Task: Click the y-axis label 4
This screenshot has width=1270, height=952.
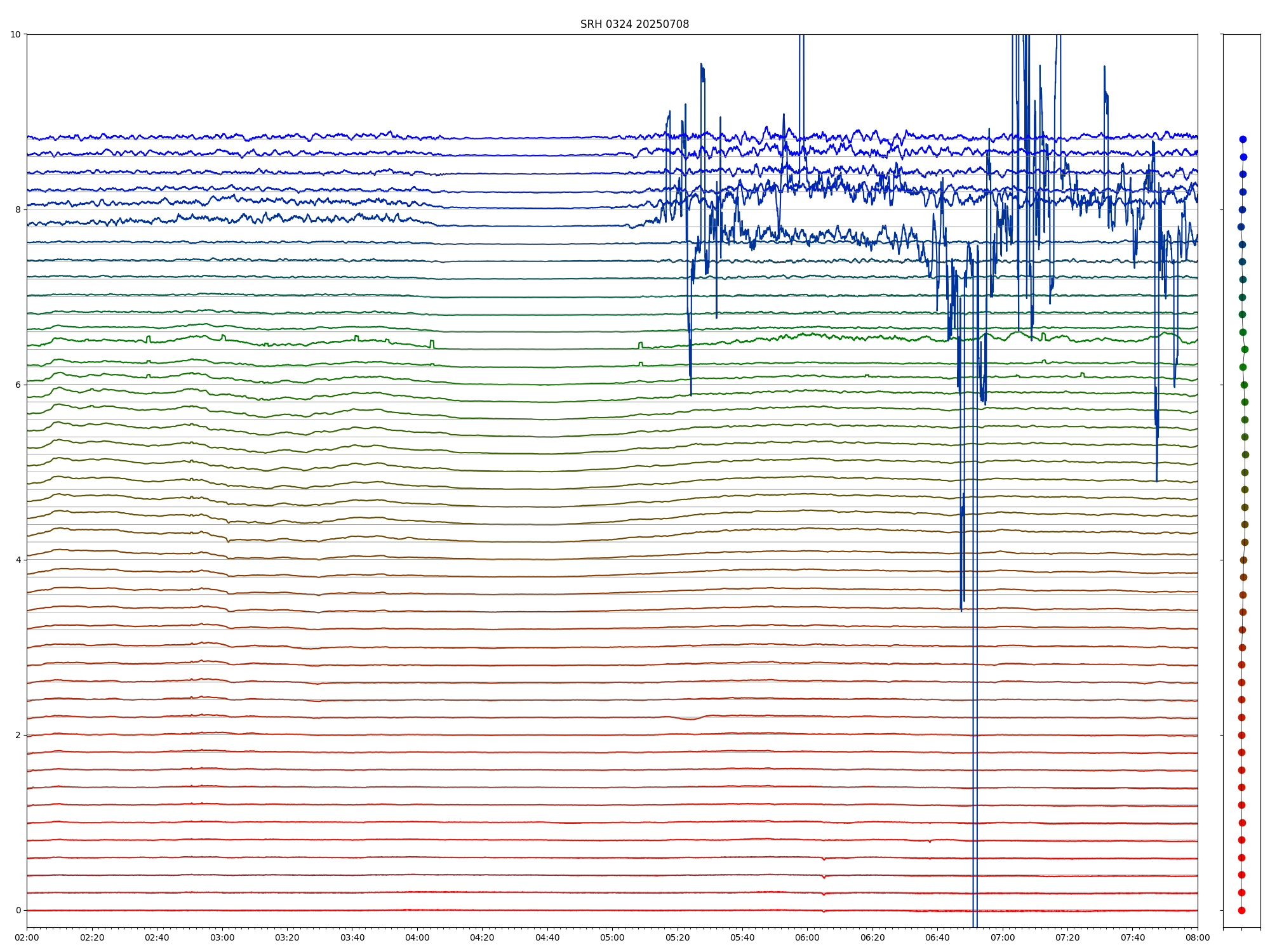Action: click(x=18, y=560)
